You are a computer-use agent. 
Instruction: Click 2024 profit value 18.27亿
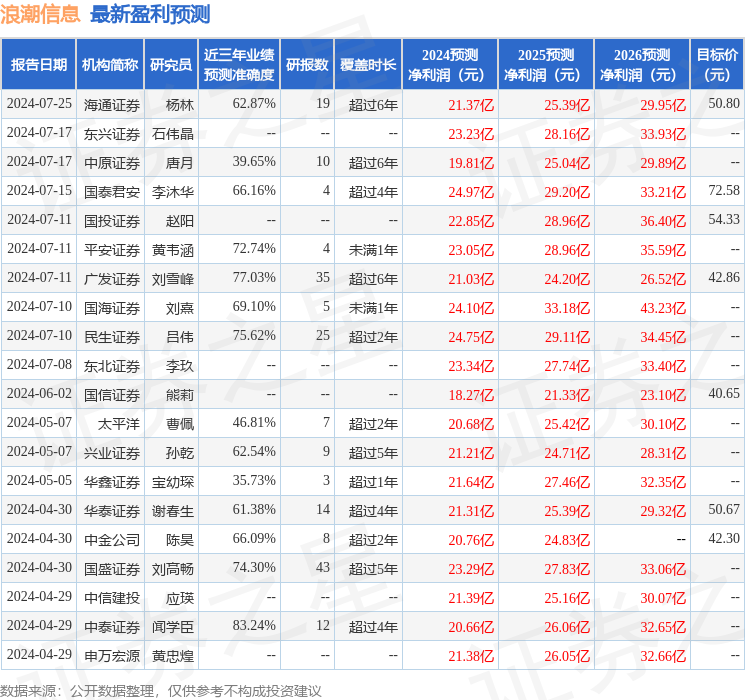471,395
